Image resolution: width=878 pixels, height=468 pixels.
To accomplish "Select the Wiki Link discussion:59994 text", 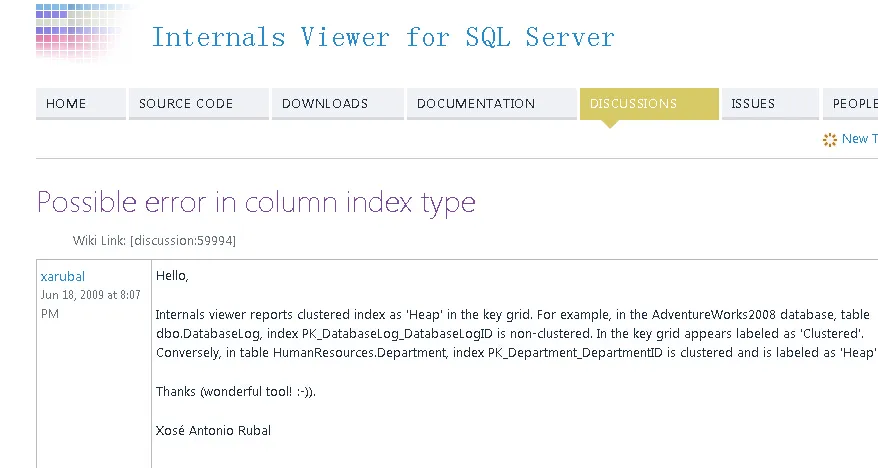I will (154, 240).
